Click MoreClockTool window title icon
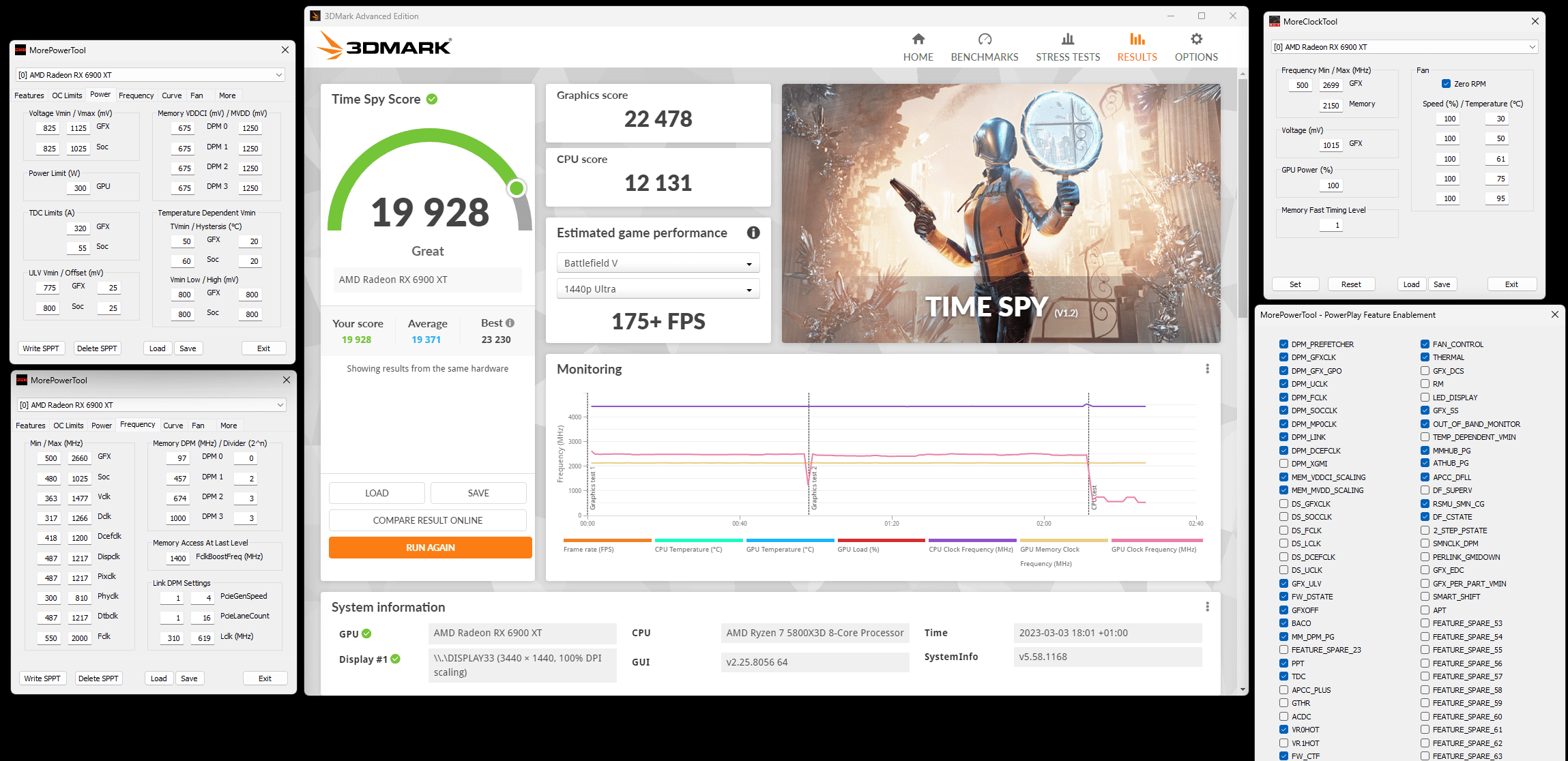 coord(1275,21)
